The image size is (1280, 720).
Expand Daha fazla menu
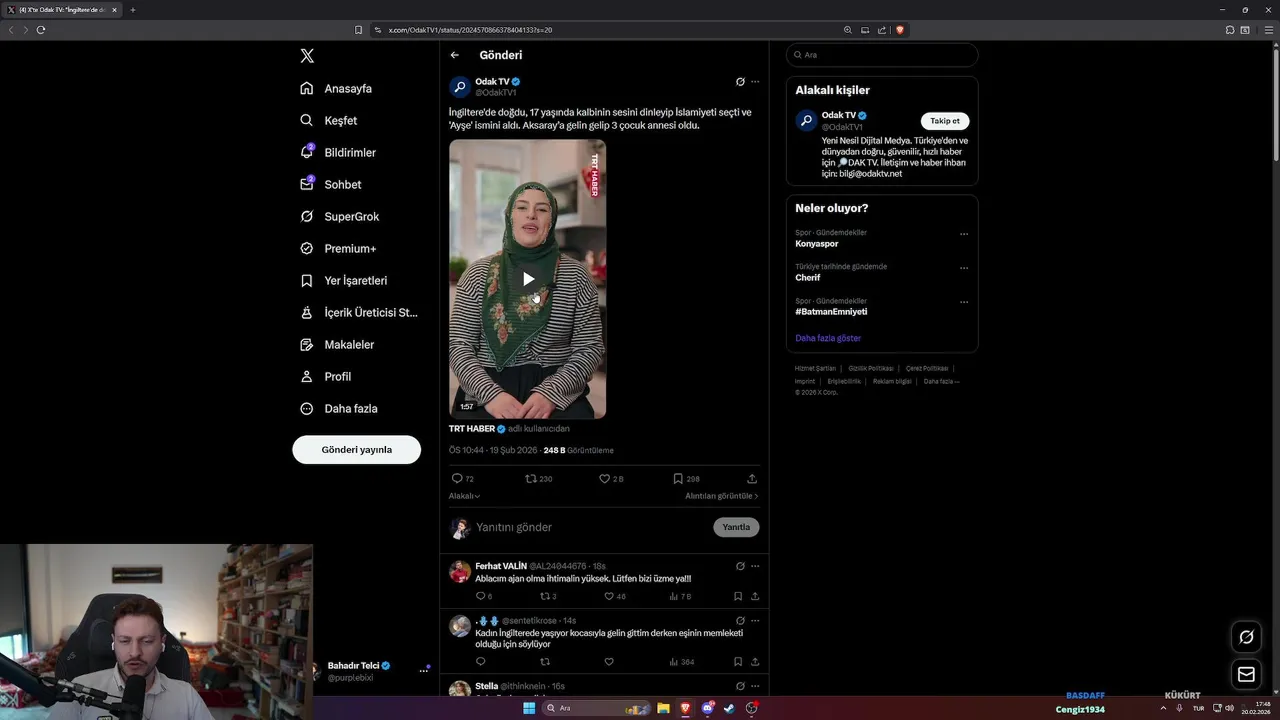[x=339, y=408]
